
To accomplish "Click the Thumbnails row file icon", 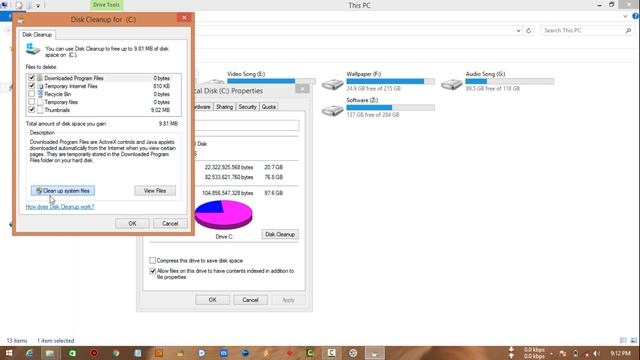I will [40, 110].
